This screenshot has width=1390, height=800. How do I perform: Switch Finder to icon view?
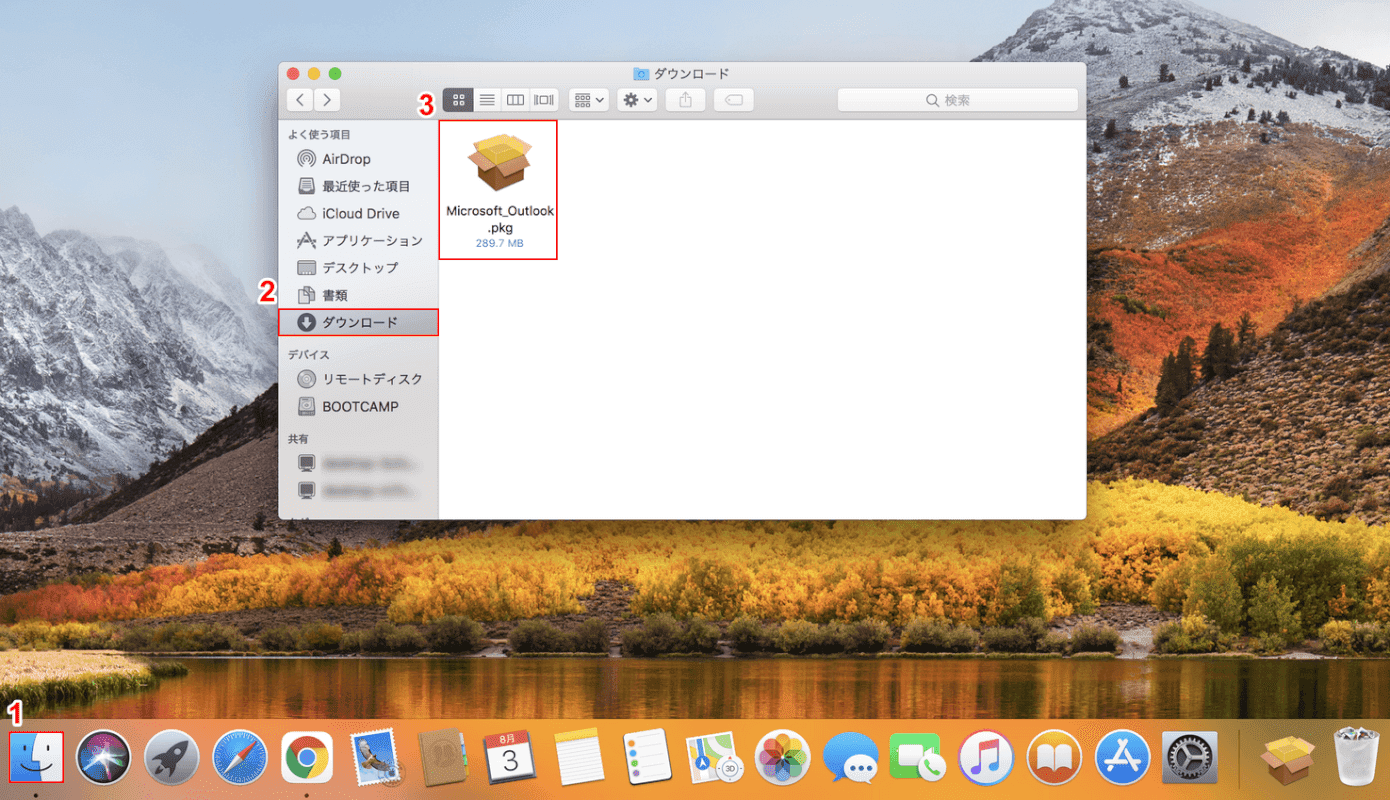point(458,100)
